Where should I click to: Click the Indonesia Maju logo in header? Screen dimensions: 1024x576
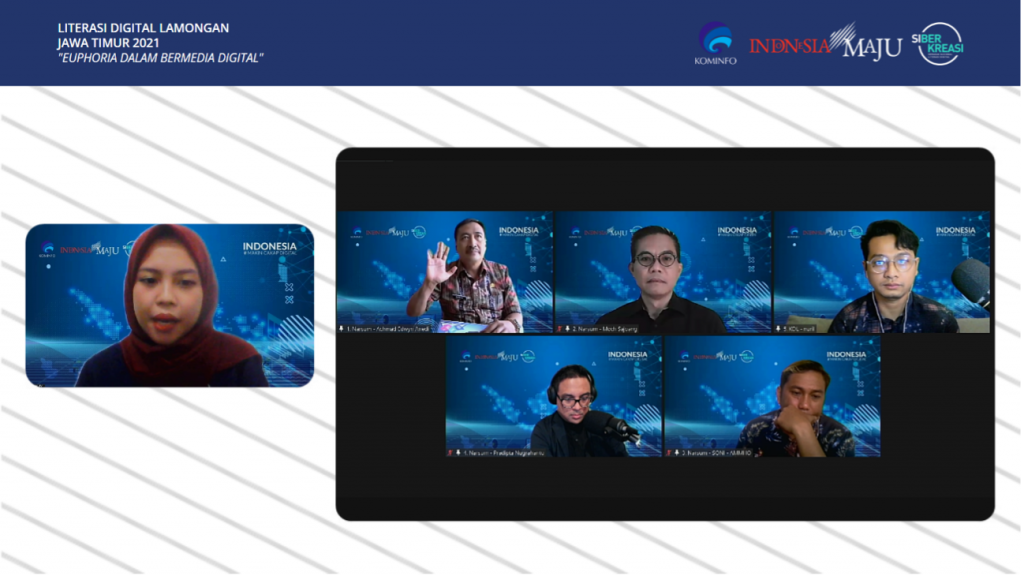[x=825, y=44]
